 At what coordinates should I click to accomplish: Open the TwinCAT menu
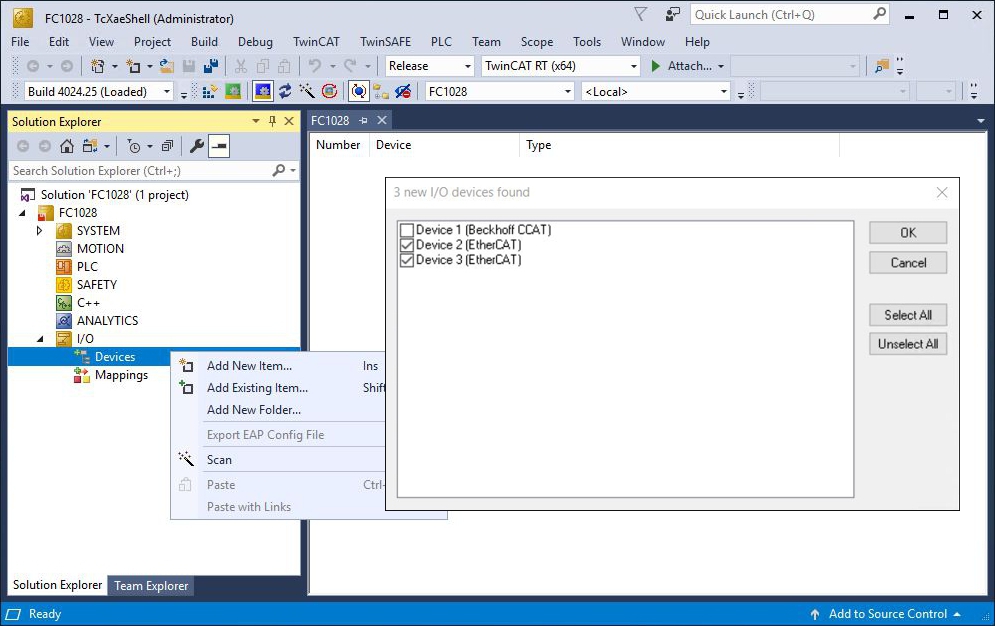(x=316, y=42)
